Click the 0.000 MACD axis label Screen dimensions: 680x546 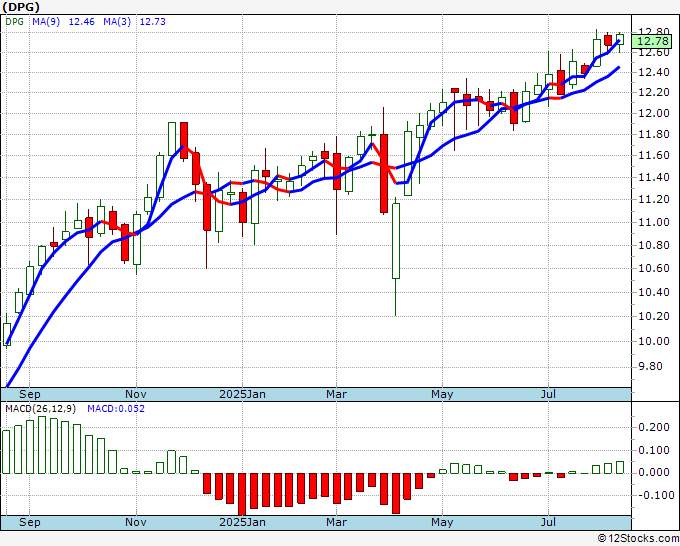point(654,472)
